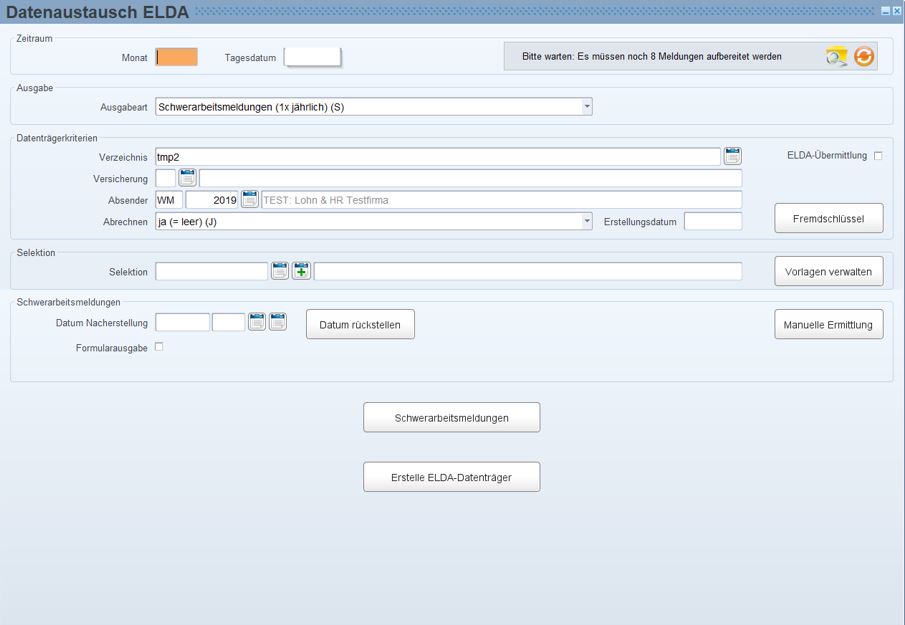Click the 'Bitte warten' status message
Viewport: 905px width, 625px height.
[652, 57]
